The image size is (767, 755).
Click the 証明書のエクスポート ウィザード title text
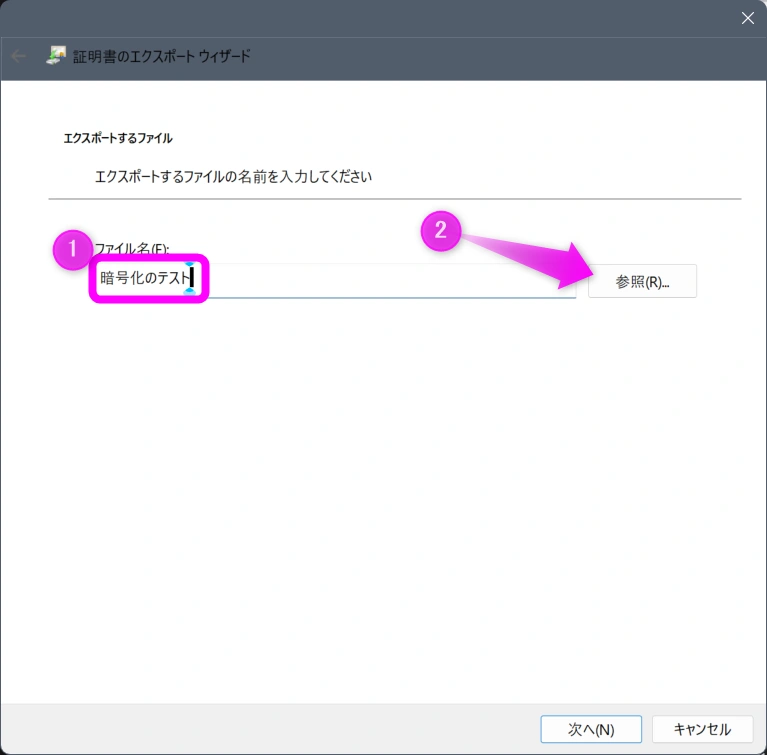pyautogui.click(x=161, y=56)
